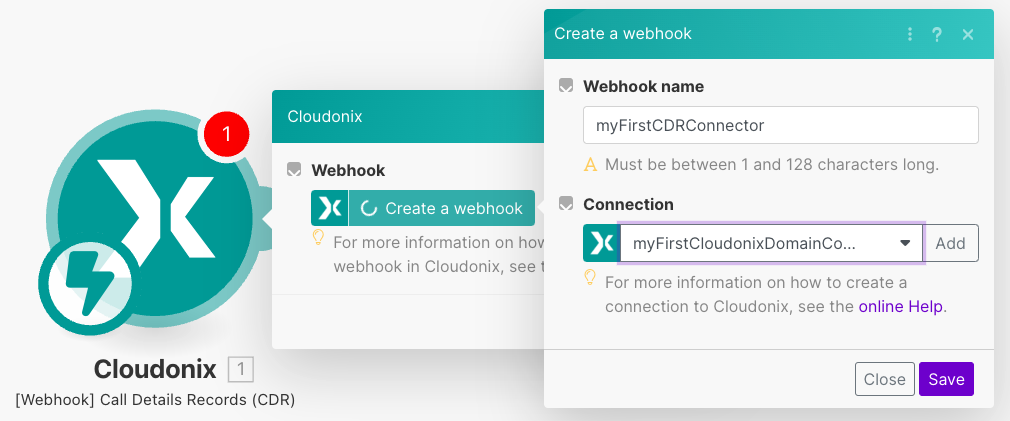Click the Webhook name input field
This screenshot has width=1010, height=421.
(x=780, y=125)
